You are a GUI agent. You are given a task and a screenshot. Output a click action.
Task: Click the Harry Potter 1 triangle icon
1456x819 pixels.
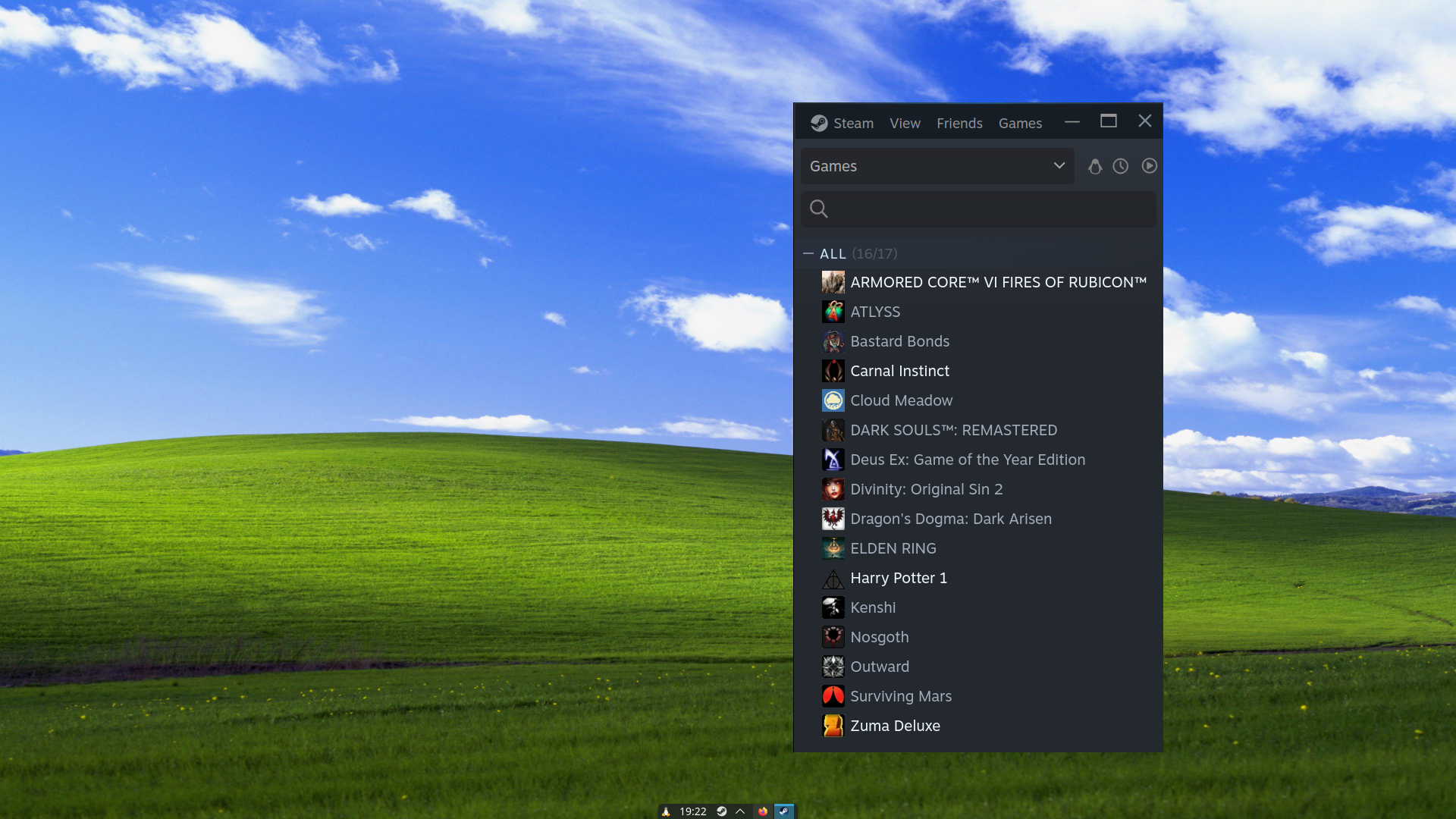(x=833, y=578)
